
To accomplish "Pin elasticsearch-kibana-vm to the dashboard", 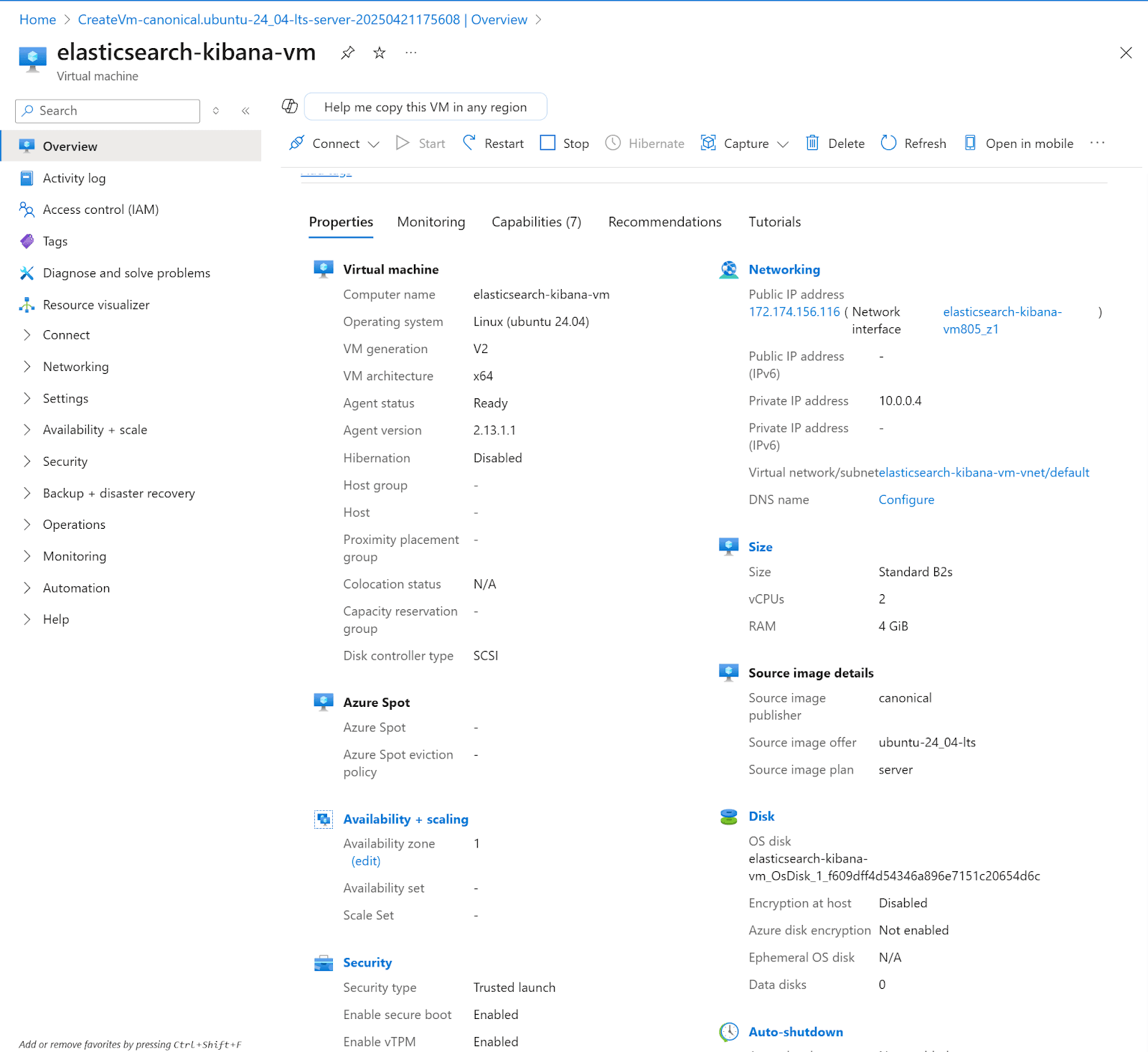I will click(347, 52).
